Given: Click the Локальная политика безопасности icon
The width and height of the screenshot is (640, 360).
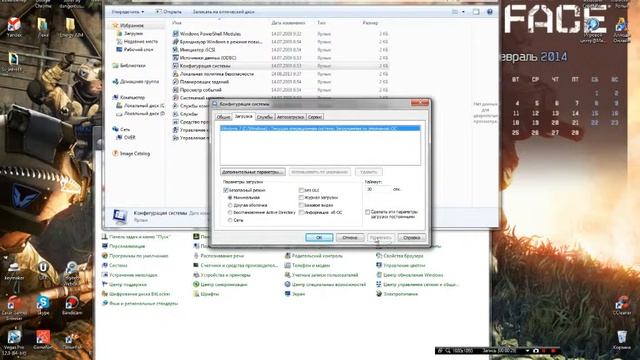Looking at the screenshot, I should 175,74.
